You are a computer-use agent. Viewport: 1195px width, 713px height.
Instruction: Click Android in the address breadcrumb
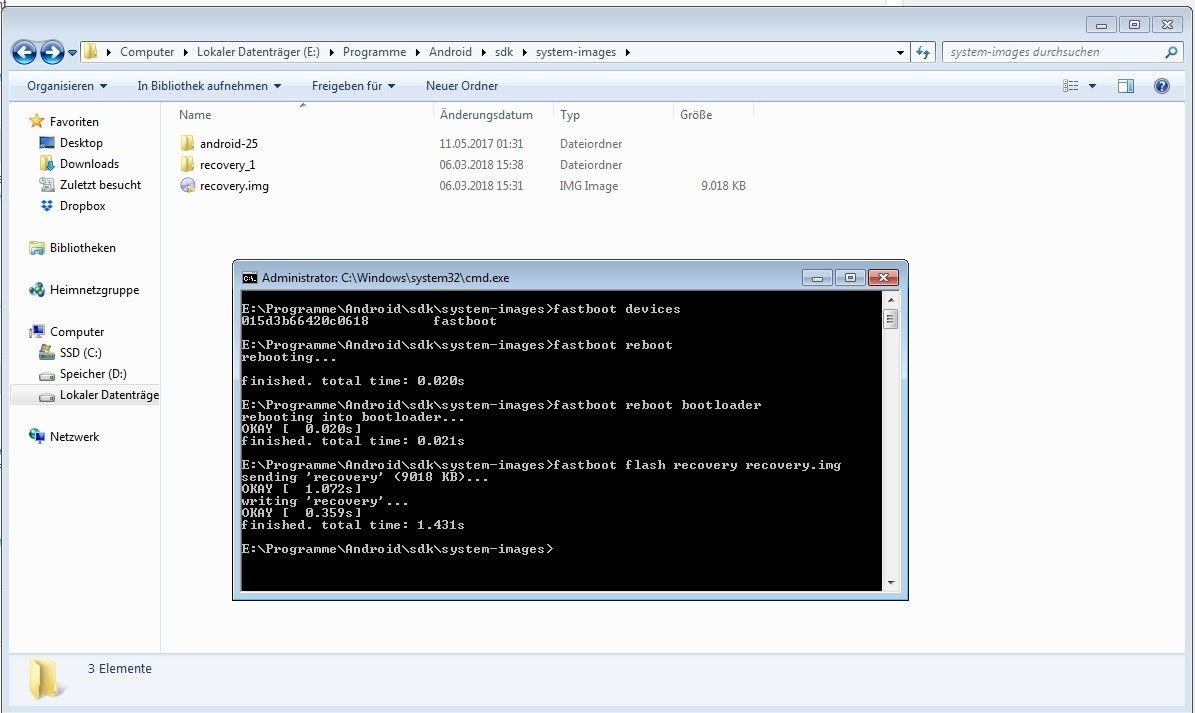click(x=450, y=52)
